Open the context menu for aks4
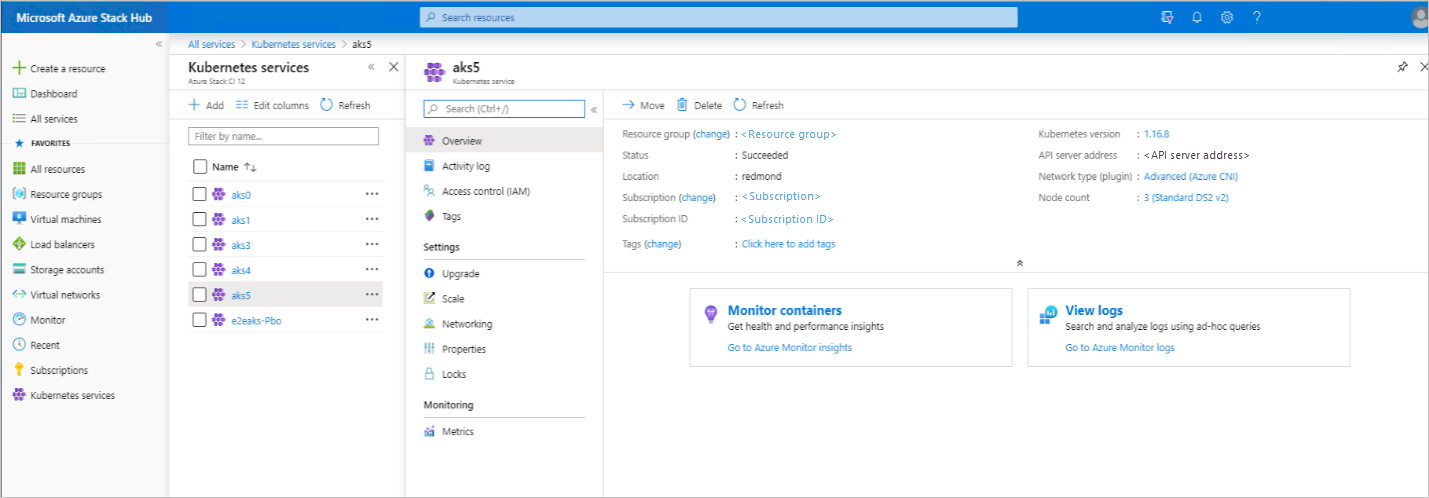1429x498 pixels. pyautogui.click(x=372, y=269)
